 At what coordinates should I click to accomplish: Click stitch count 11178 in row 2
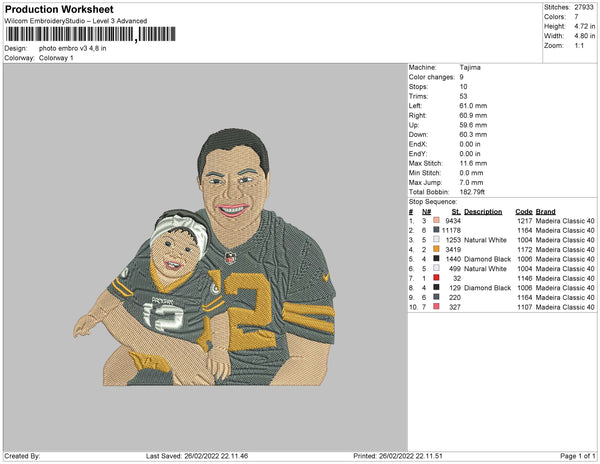451,230
